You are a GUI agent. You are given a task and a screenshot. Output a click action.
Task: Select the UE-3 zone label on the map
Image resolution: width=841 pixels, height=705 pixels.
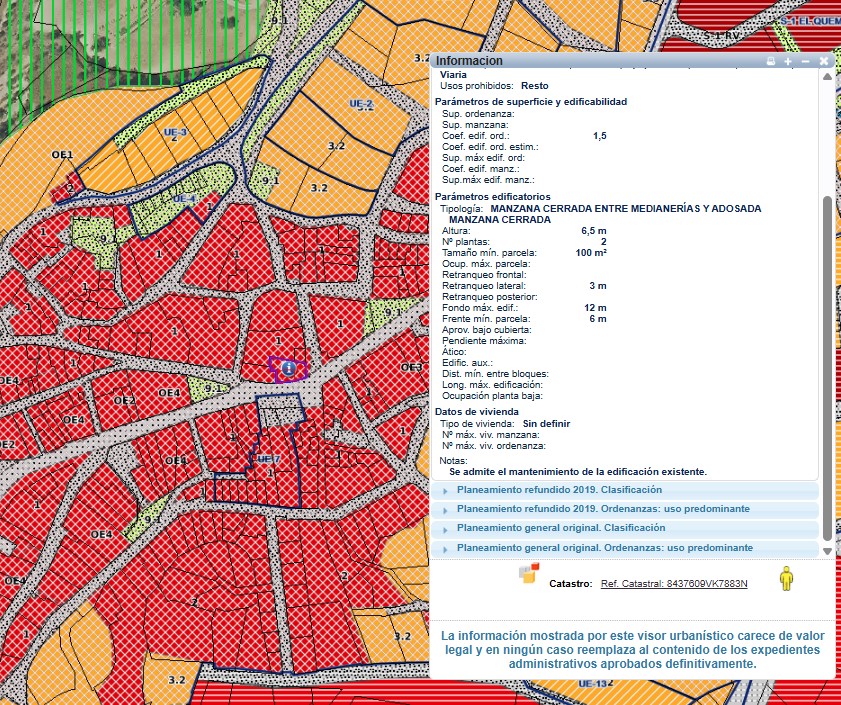(x=175, y=132)
